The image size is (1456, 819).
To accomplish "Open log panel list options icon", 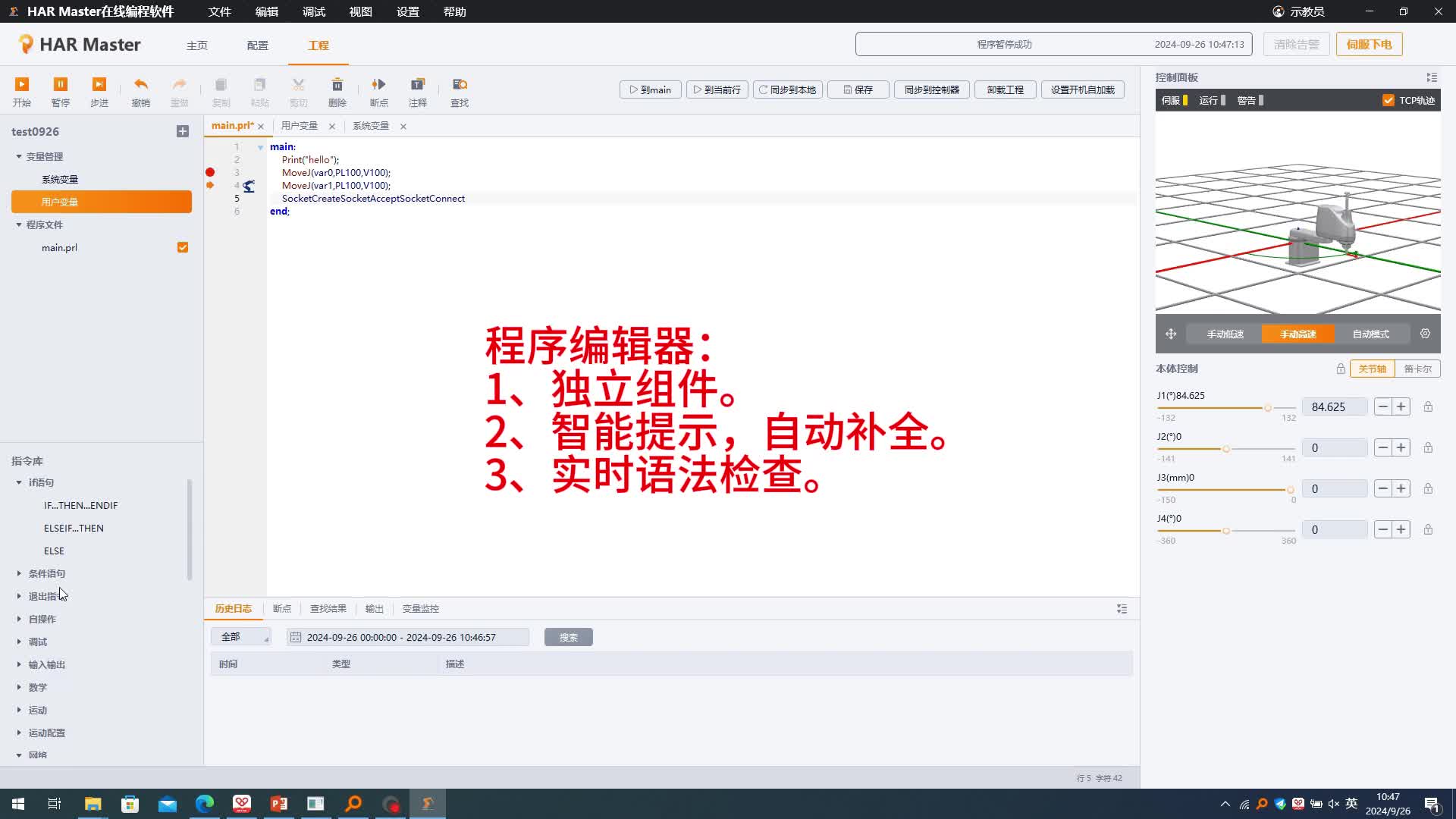I will point(1122,609).
